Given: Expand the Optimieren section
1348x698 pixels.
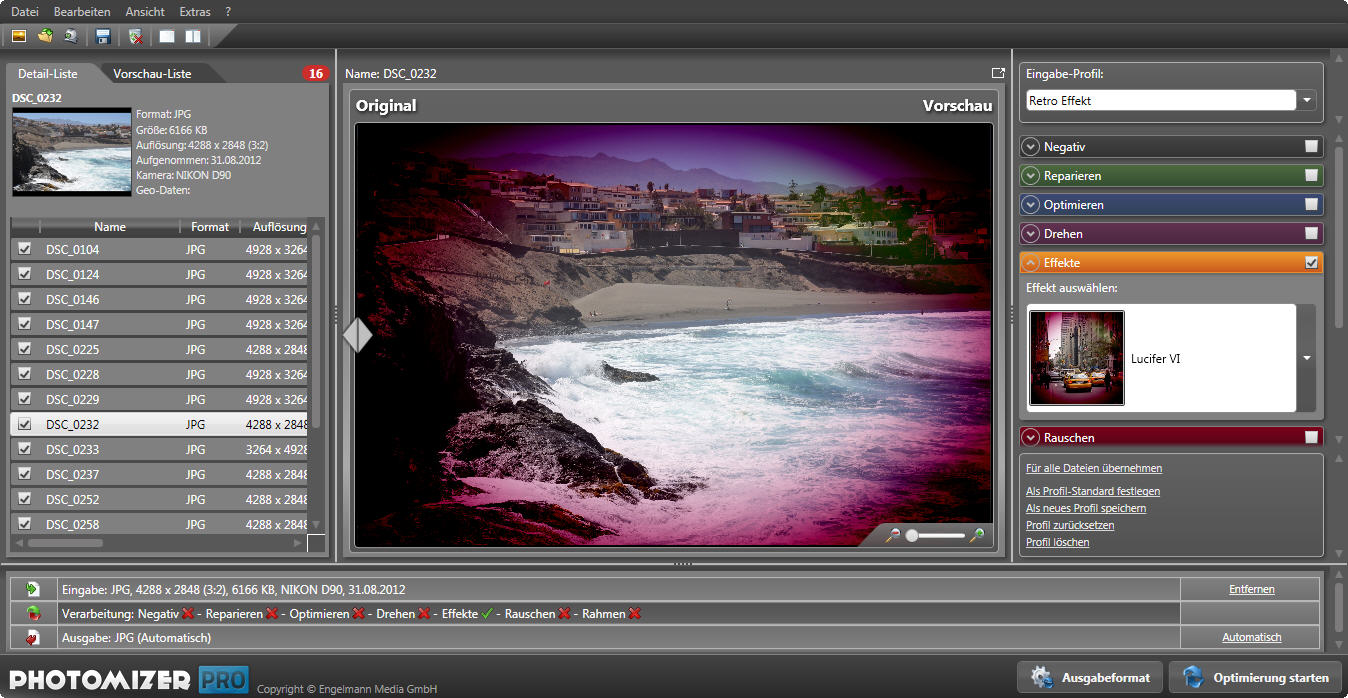Looking at the screenshot, I should point(1031,205).
